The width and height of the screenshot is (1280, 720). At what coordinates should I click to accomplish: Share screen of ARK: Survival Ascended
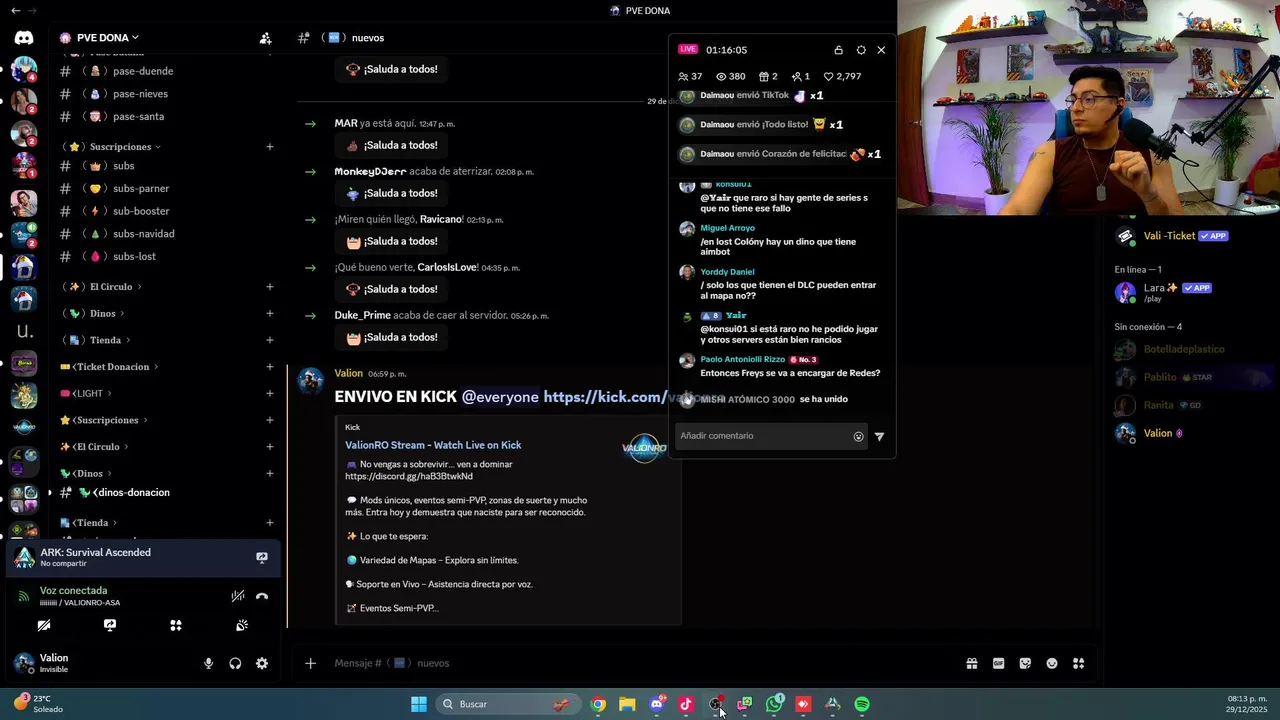coord(262,558)
